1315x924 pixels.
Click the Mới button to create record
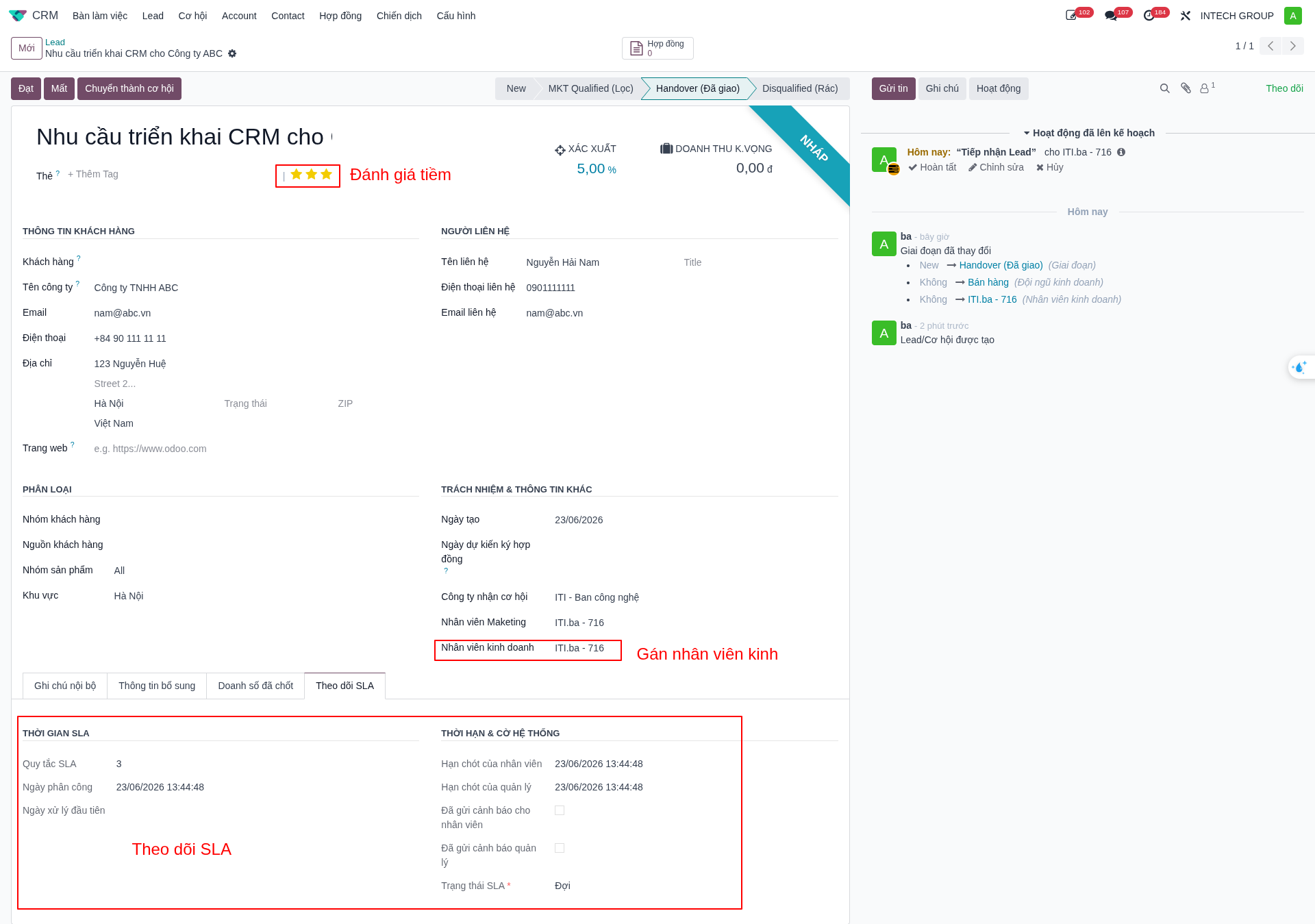tap(27, 48)
